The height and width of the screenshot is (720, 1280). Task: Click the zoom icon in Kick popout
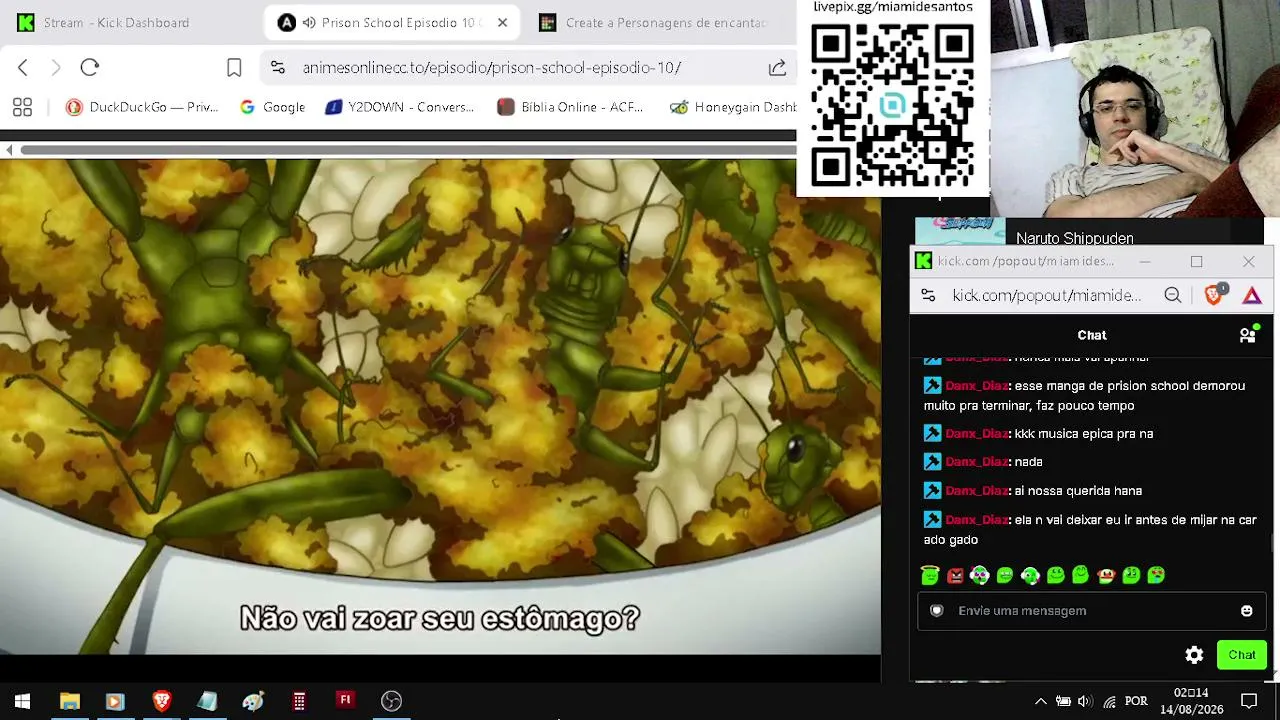click(1173, 295)
